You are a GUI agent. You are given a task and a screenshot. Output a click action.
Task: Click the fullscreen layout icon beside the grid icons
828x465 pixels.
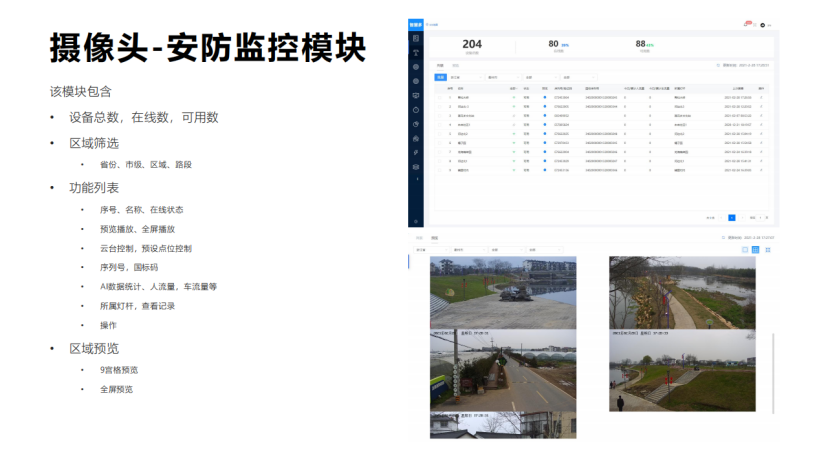pos(768,250)
